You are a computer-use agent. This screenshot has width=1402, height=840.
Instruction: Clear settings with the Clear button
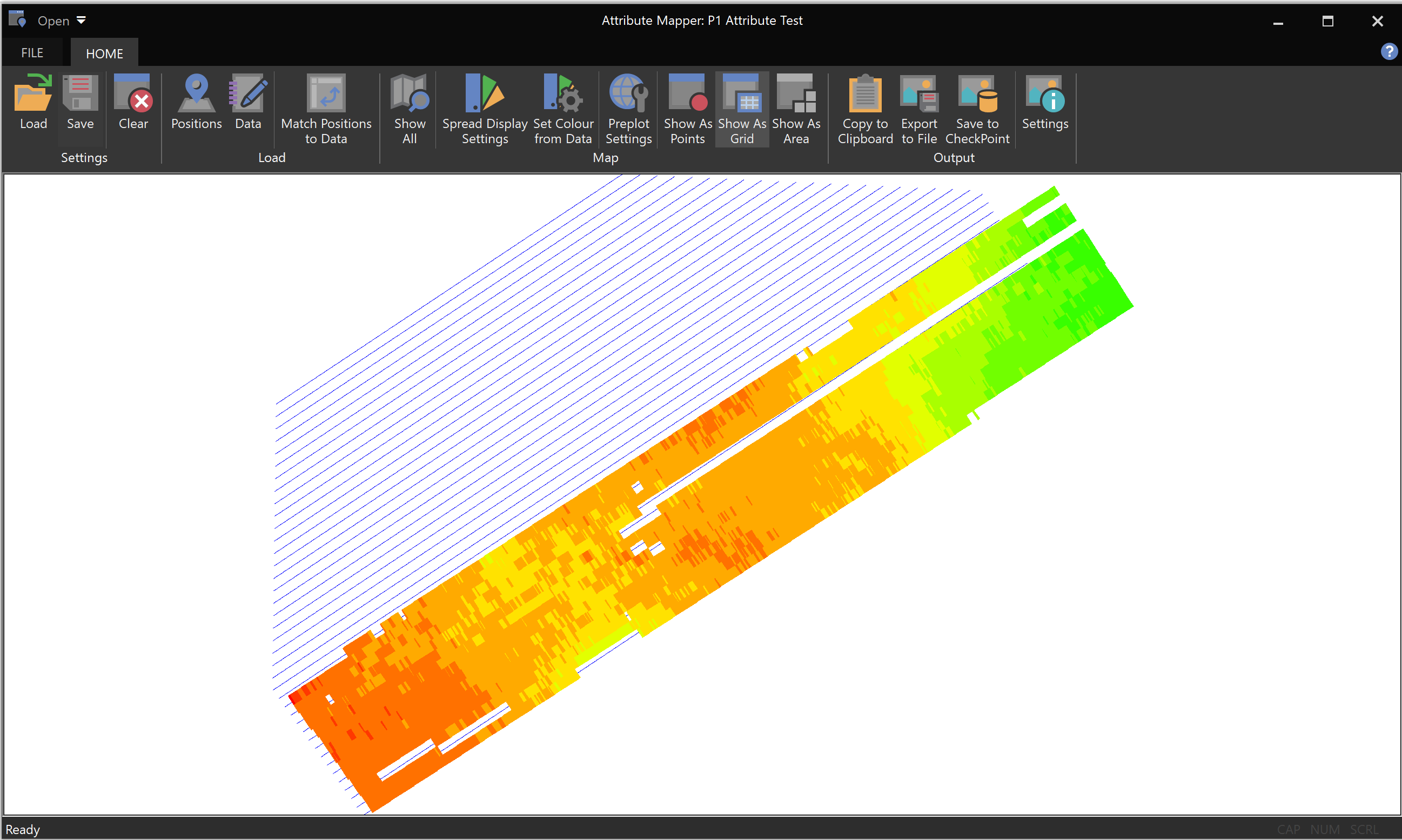pyautogui.click(x=133, y=103)
